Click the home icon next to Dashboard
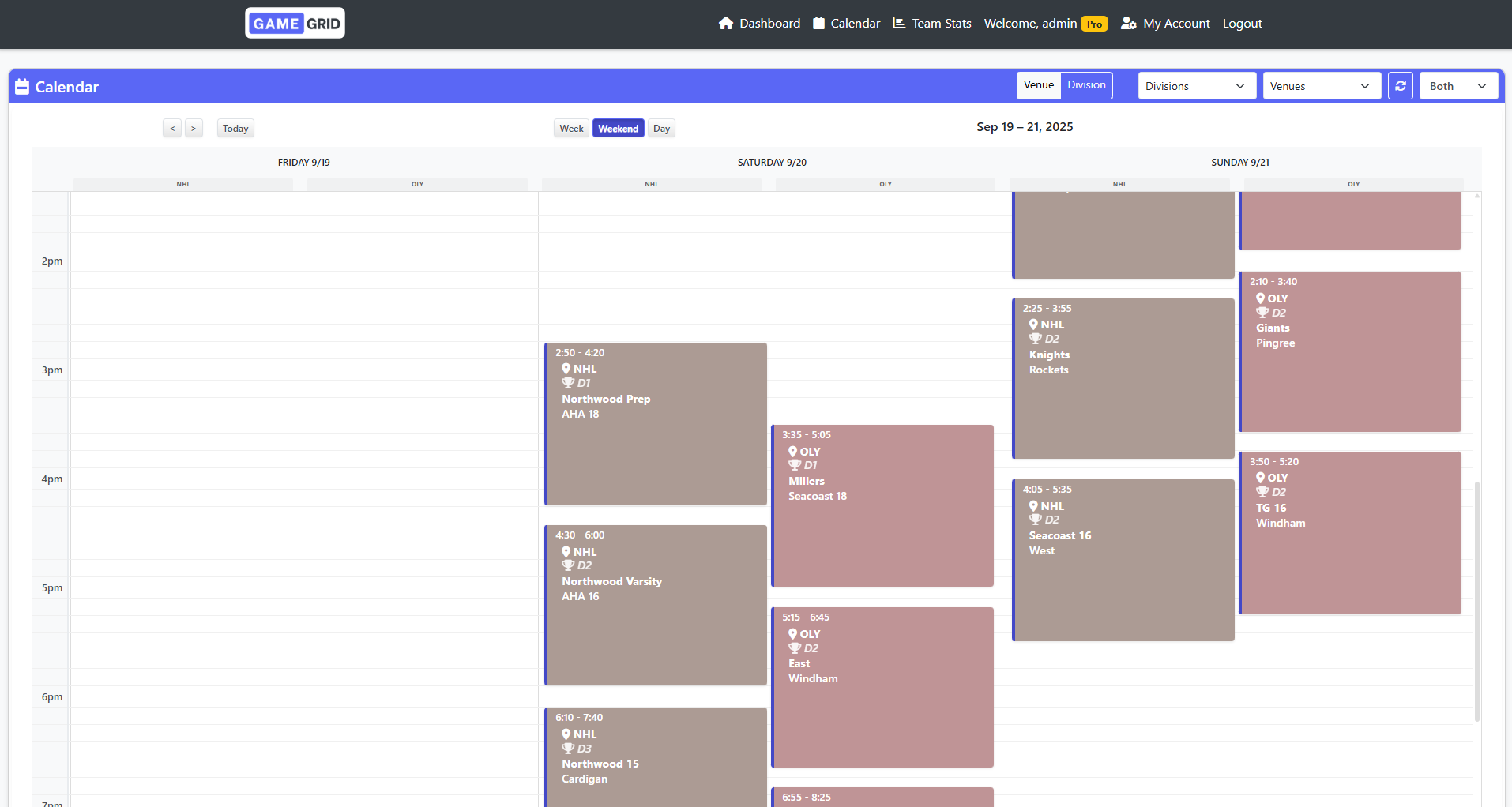This screenshot has height=807, width=1512. coord(725,23)
